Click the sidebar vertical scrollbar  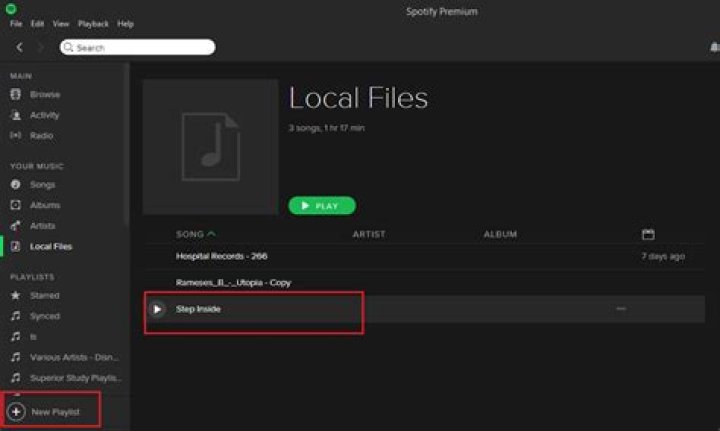[x=126, y=145]
